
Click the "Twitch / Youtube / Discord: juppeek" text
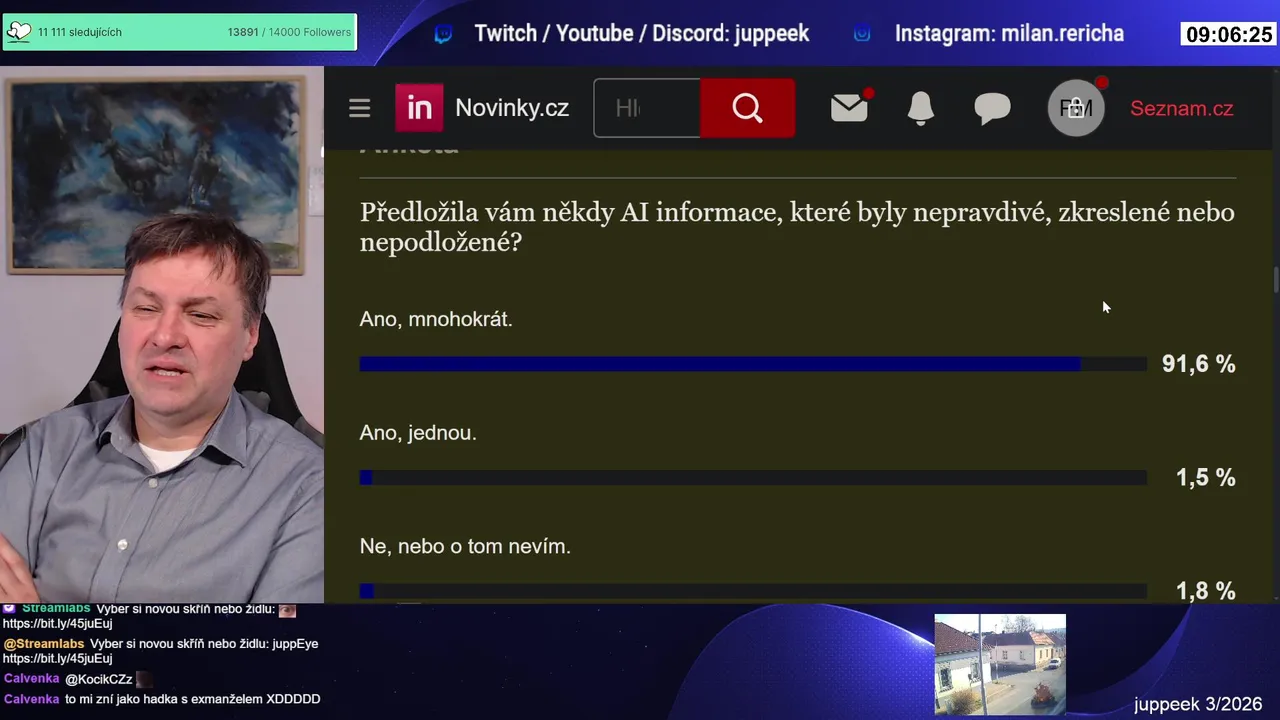click(642, 34)
